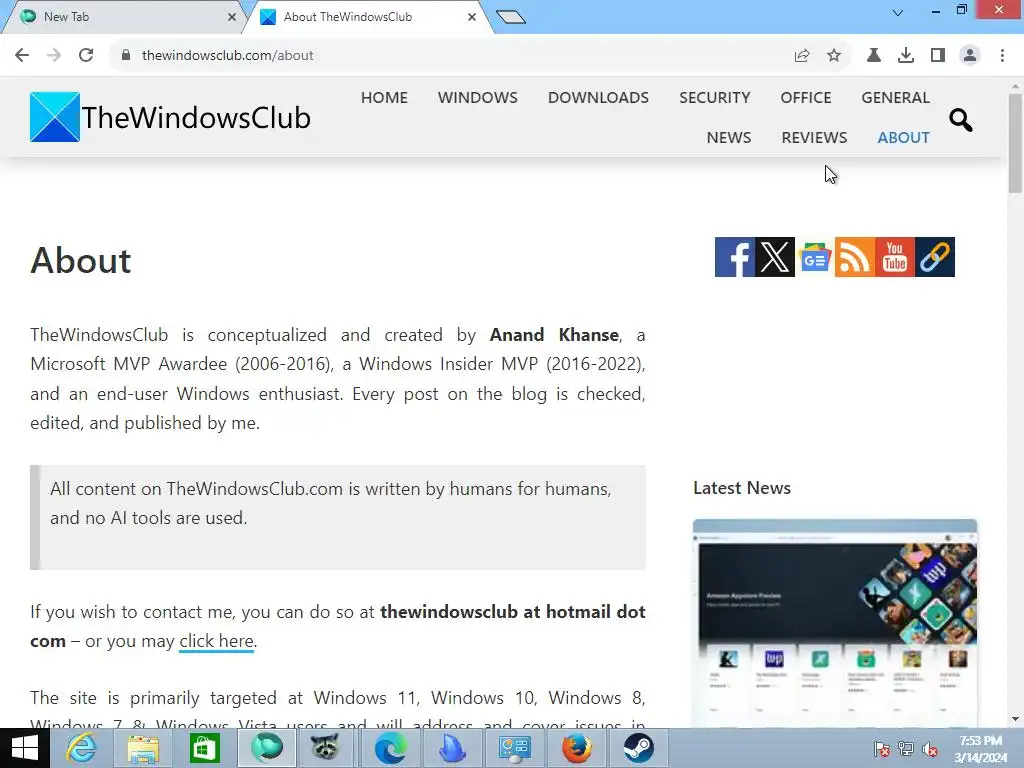This screenshot has height=768, width=1024.
Task: Open TheWindowsClub Facebook icon
Action: [x=735, y=257]
